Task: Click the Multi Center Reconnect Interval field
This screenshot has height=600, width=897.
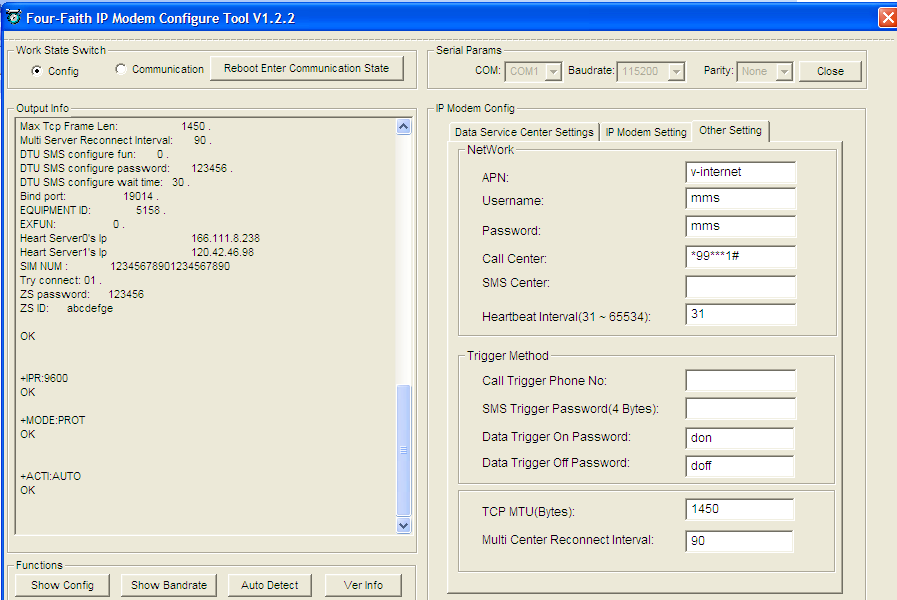Action: tap(739, 541)
